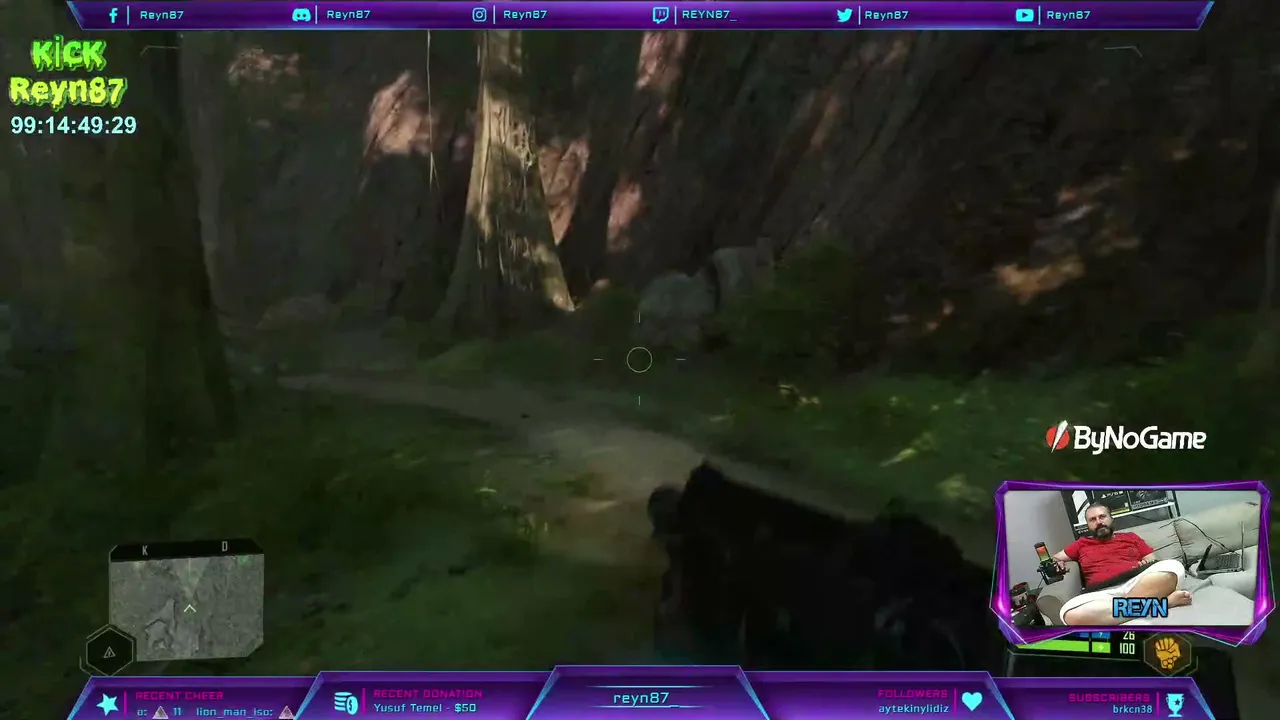Image resolution: width=1280 pixels, height=720 pixels.
Task: Click the Reyn87 name beside the Instagram icon
Action: pos(525,15)
